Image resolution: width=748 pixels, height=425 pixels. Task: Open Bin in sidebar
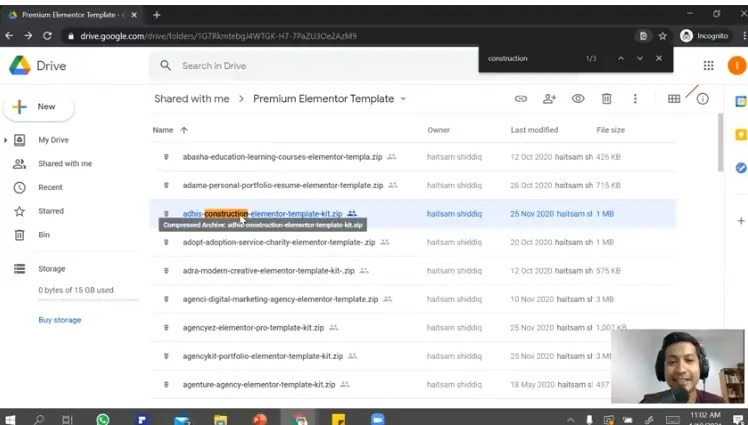click(44, 235)
